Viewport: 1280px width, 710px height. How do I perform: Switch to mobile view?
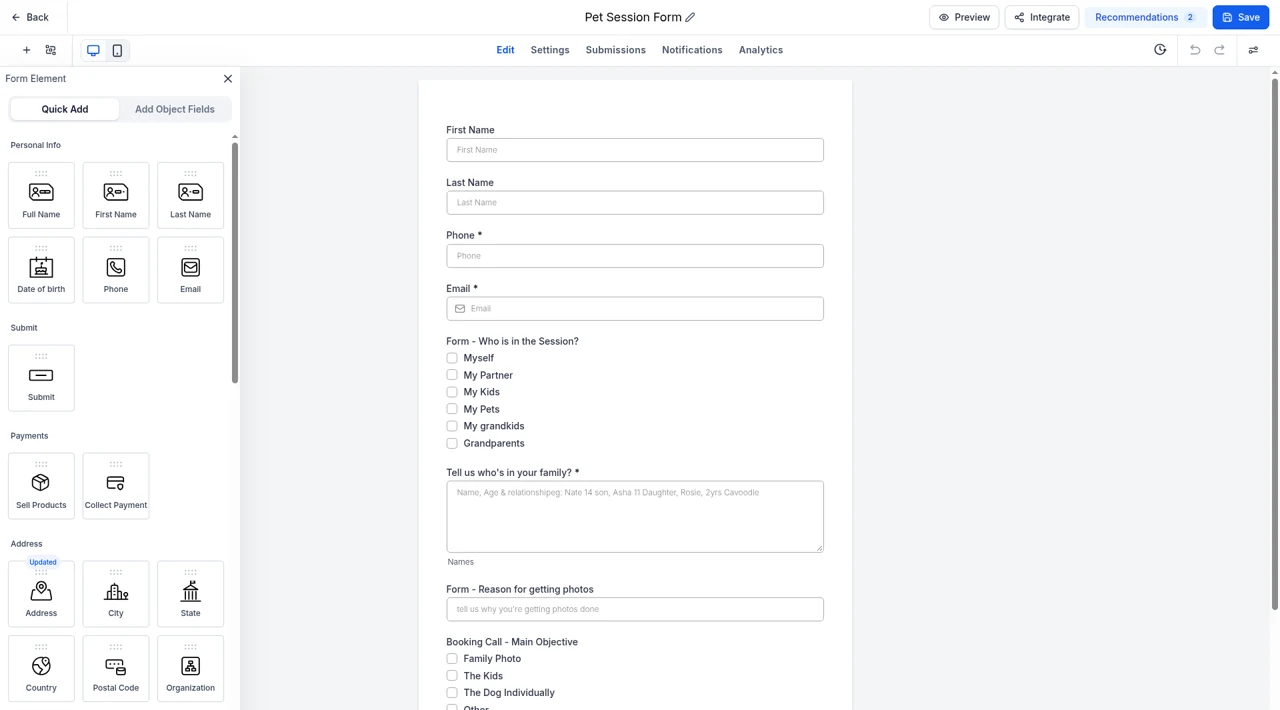117,50
